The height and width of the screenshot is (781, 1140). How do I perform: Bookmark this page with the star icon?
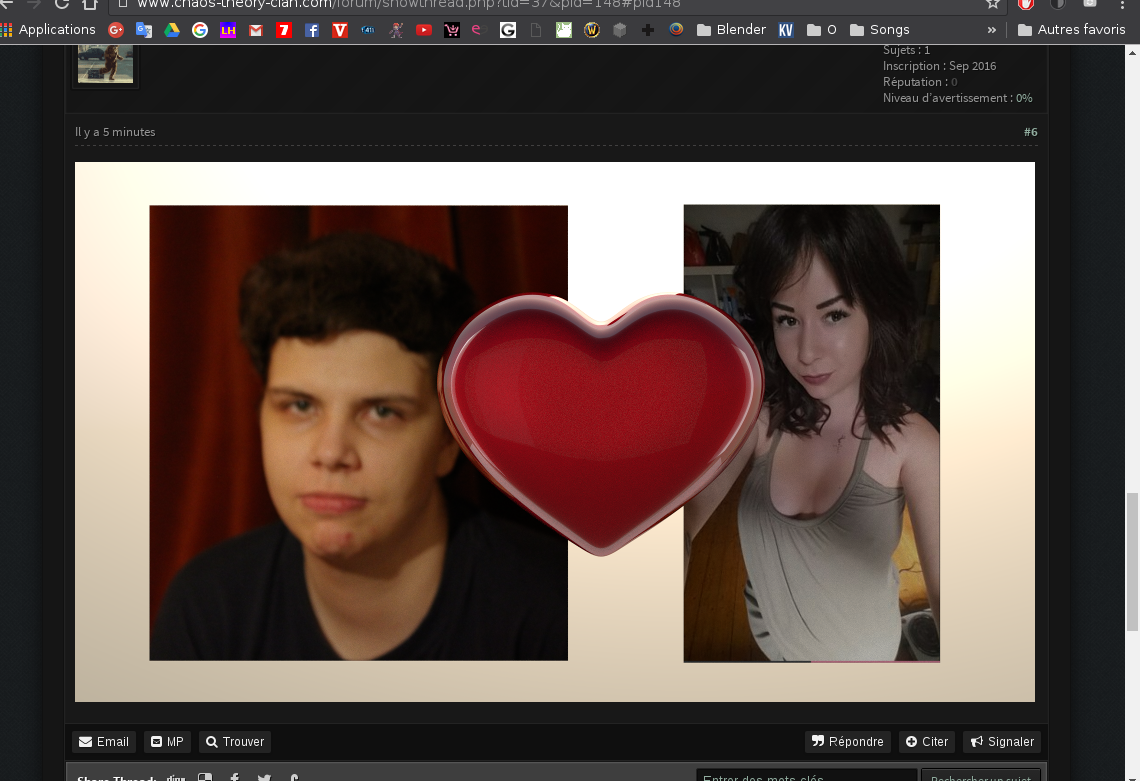993,4
